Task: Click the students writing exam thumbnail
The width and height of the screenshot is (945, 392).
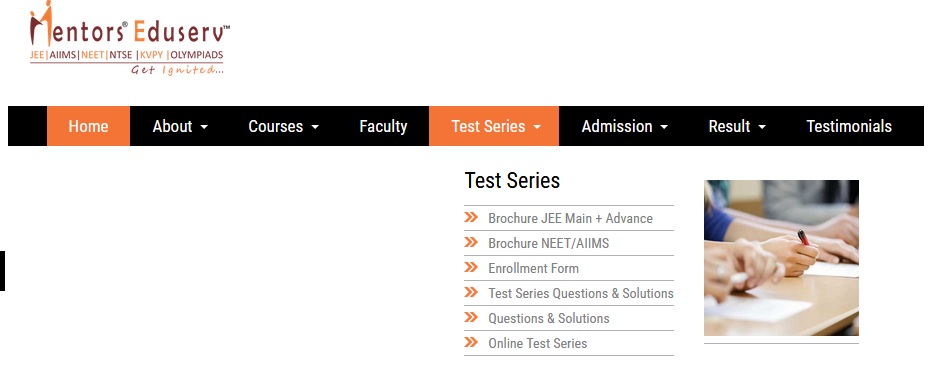Action: click(781, 258)
